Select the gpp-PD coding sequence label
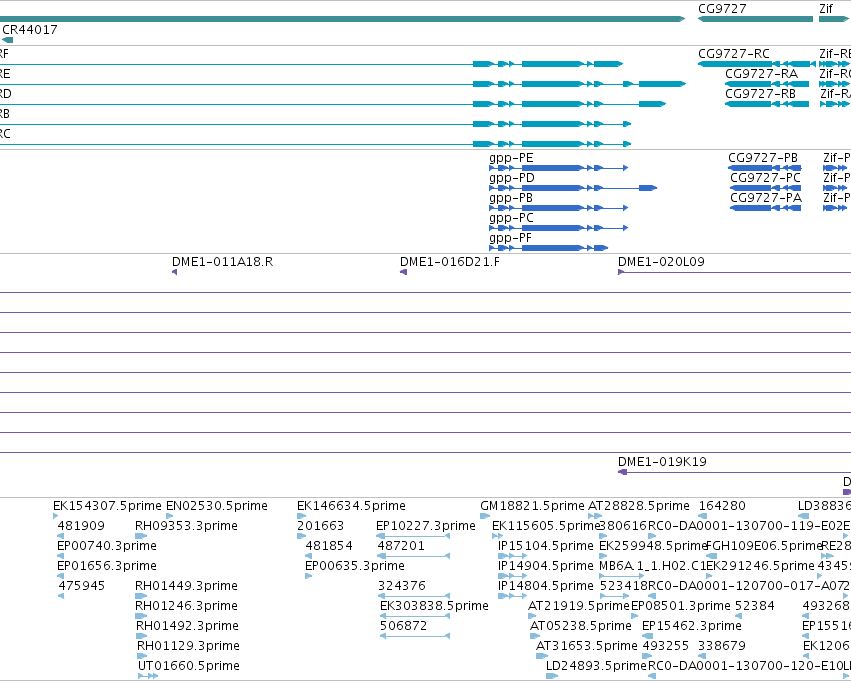The image size is (851, 681). tap(512, 178)
